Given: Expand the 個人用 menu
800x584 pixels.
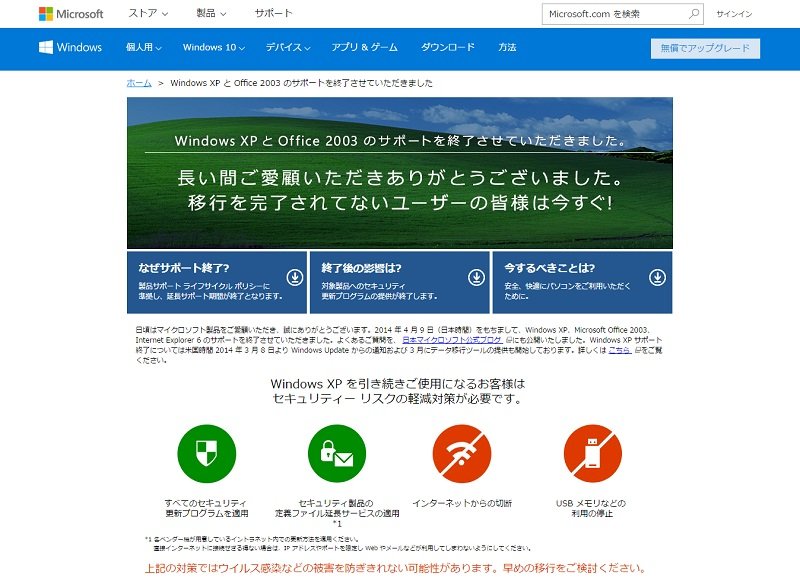Looking at the screenshot, I should (x=143, y=47).
